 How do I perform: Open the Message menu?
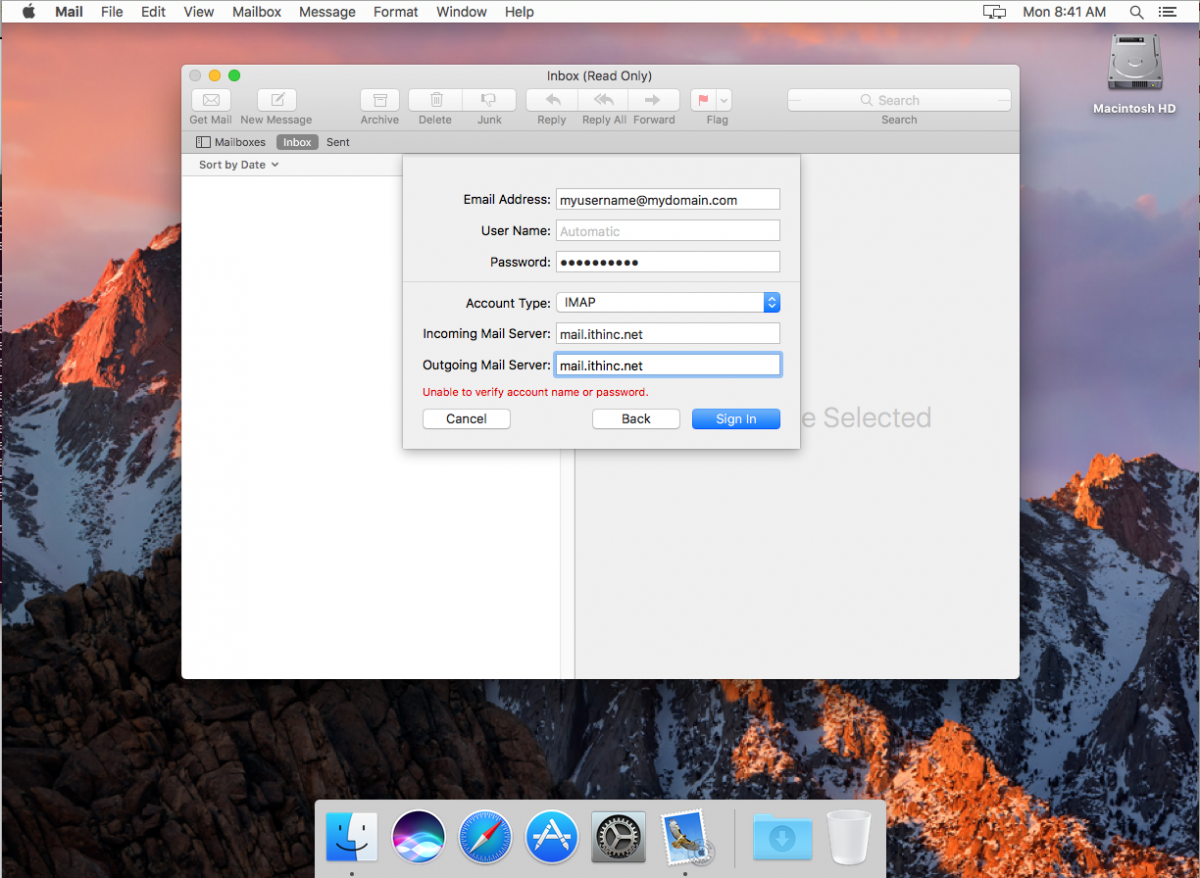point(328,12)
